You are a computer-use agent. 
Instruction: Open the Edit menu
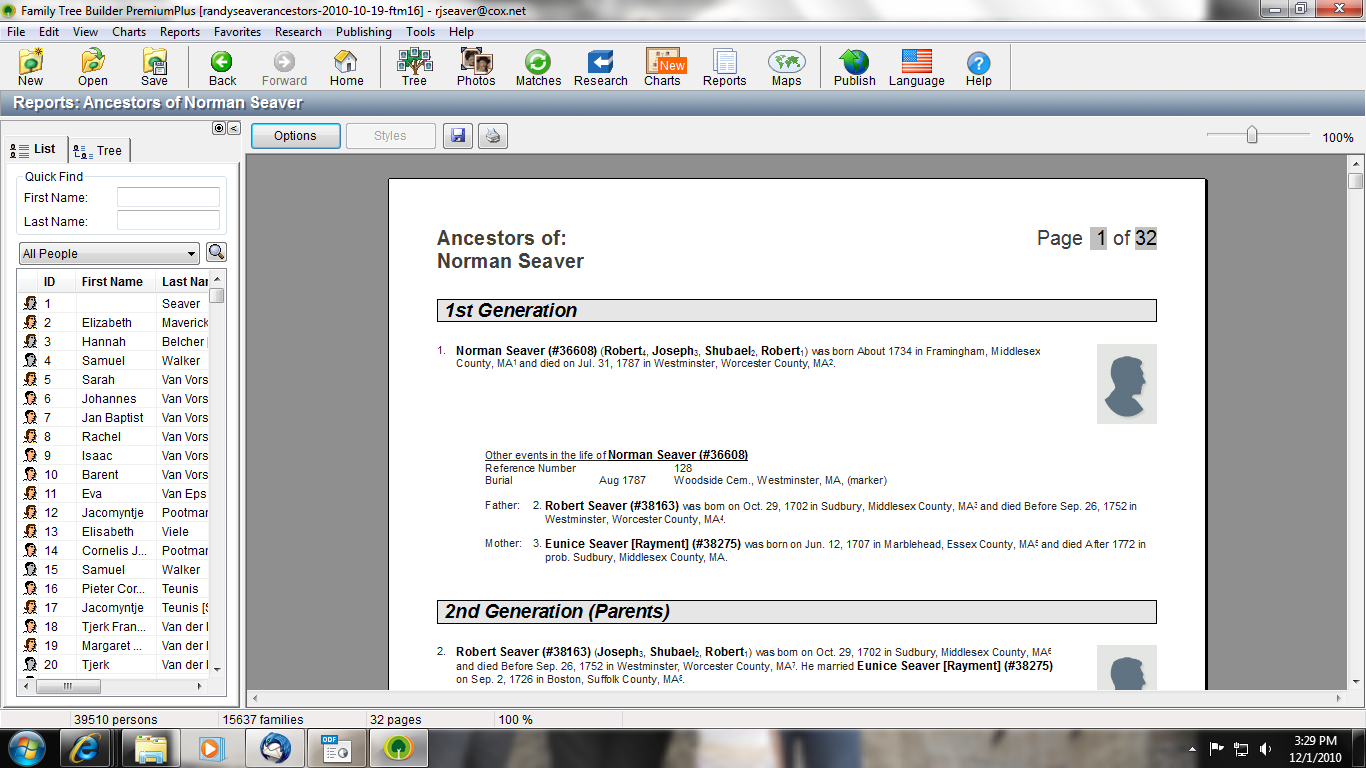[49, 32]
